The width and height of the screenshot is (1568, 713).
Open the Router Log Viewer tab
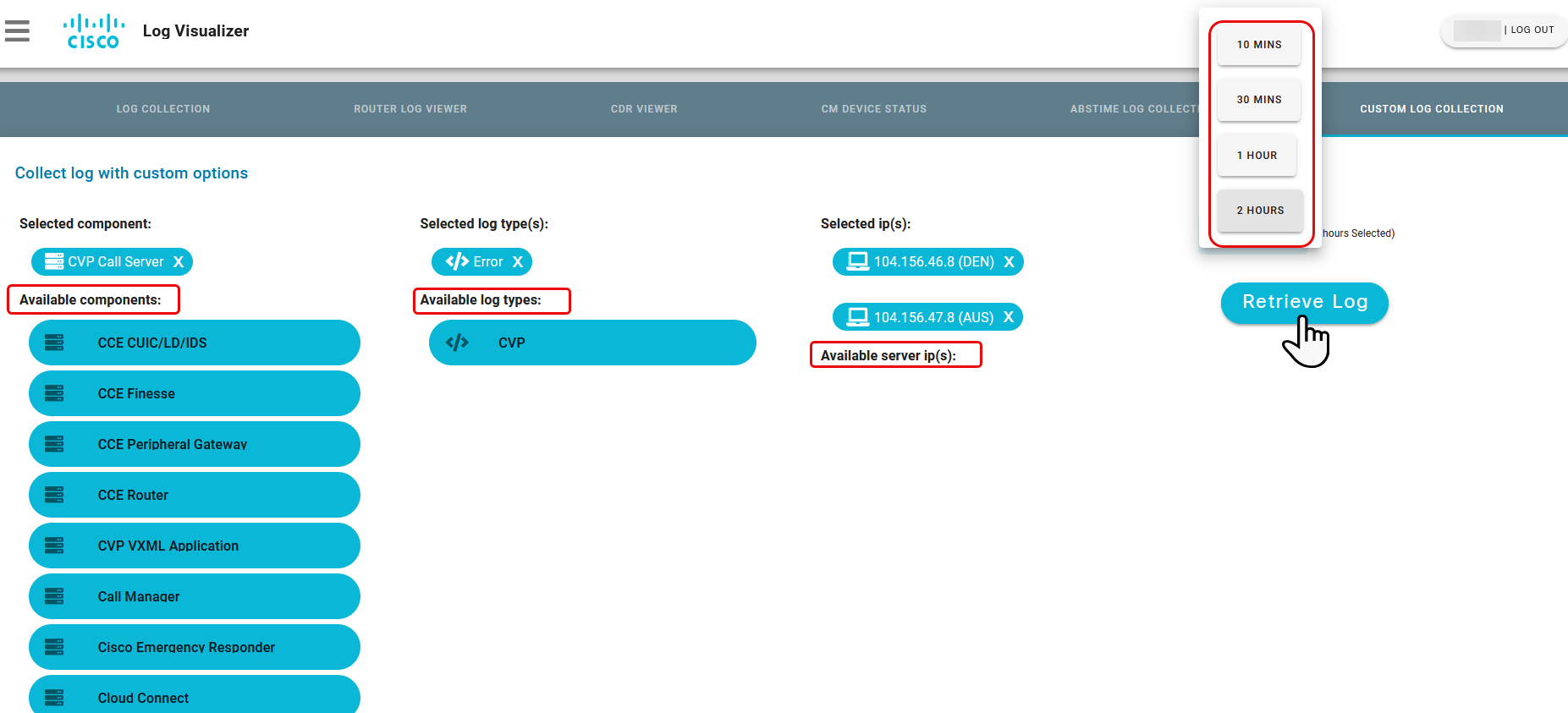tap(410, 109)
